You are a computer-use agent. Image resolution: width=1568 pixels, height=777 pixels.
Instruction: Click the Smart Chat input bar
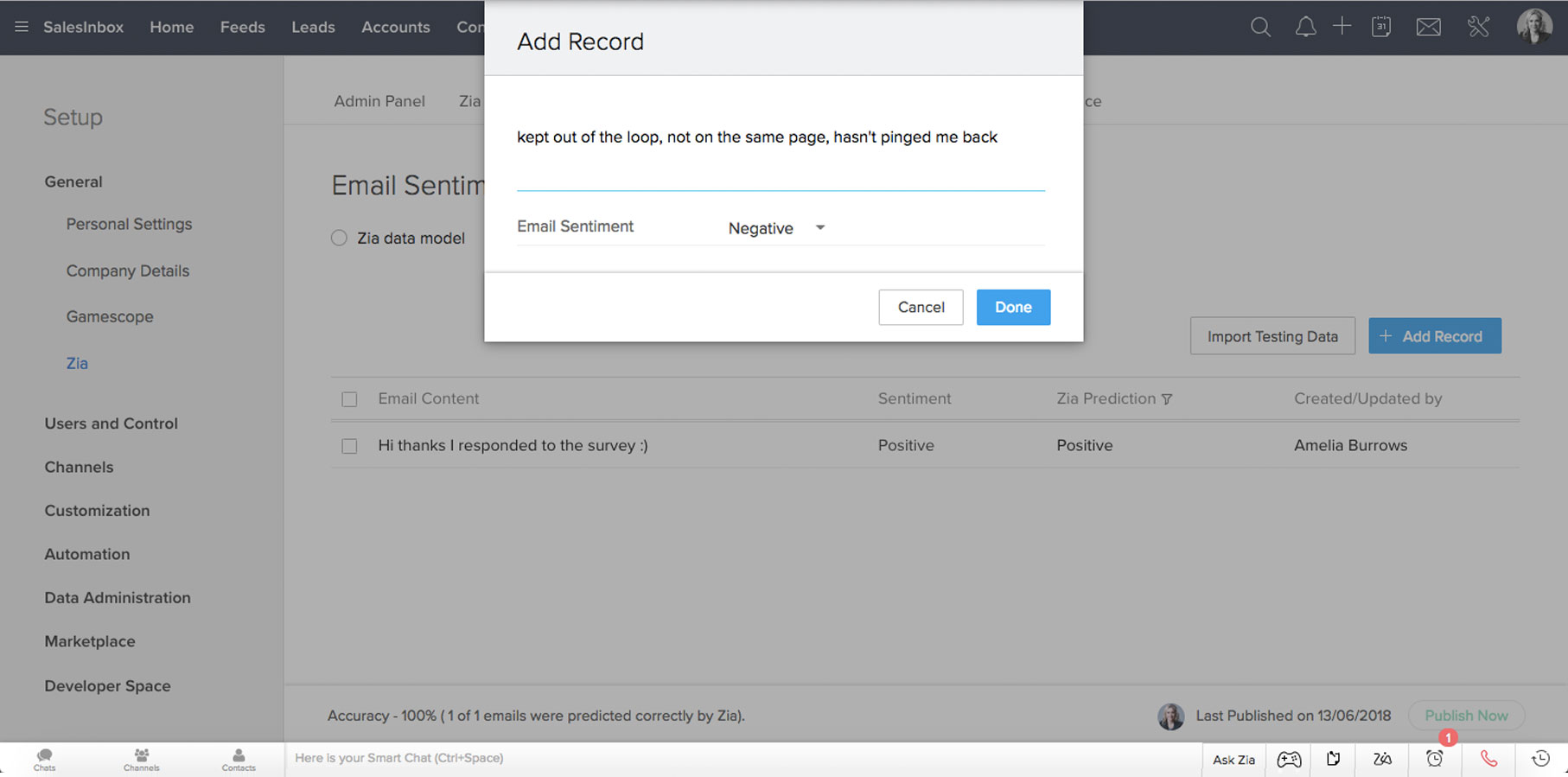click(743, 759)
